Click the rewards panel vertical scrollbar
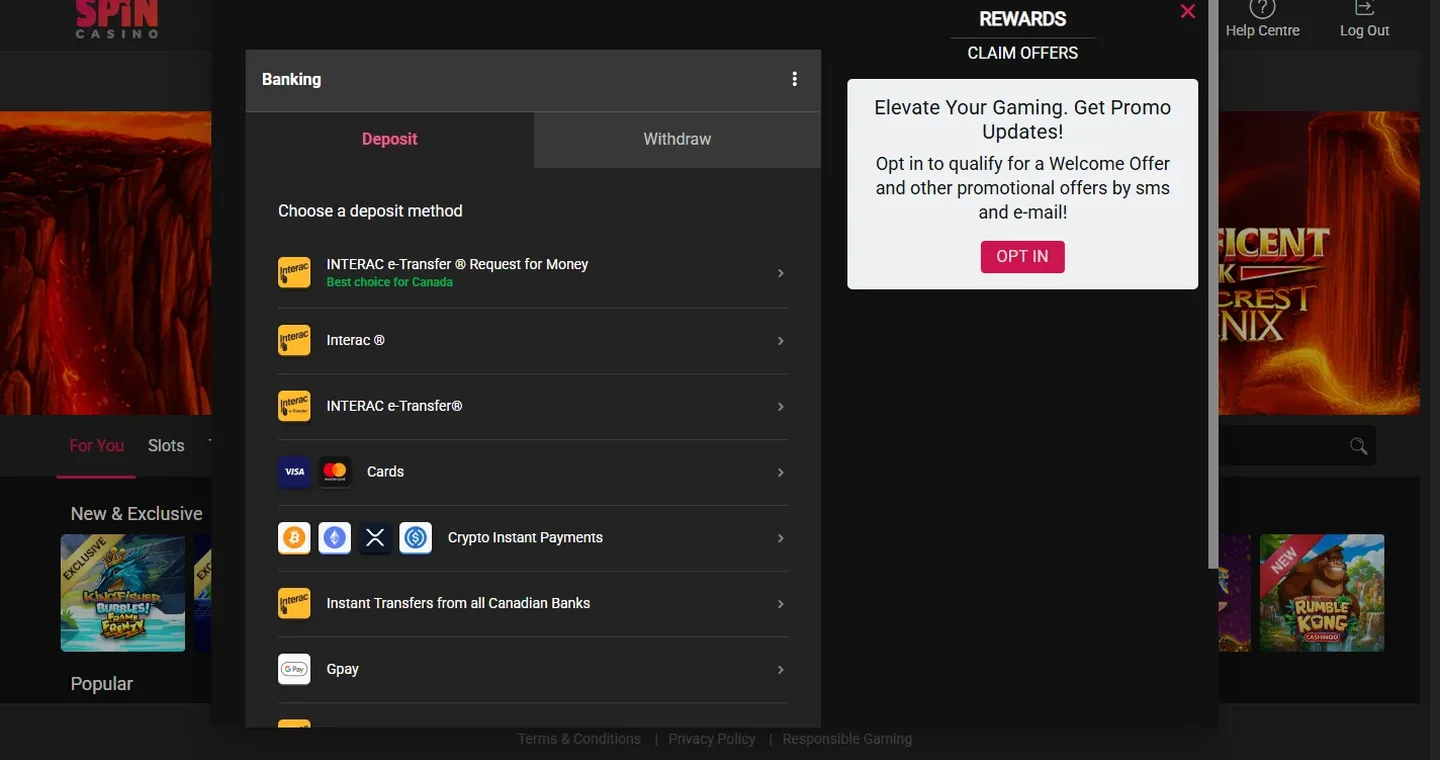This screenshot has width=1440, height=760. 1213,285
